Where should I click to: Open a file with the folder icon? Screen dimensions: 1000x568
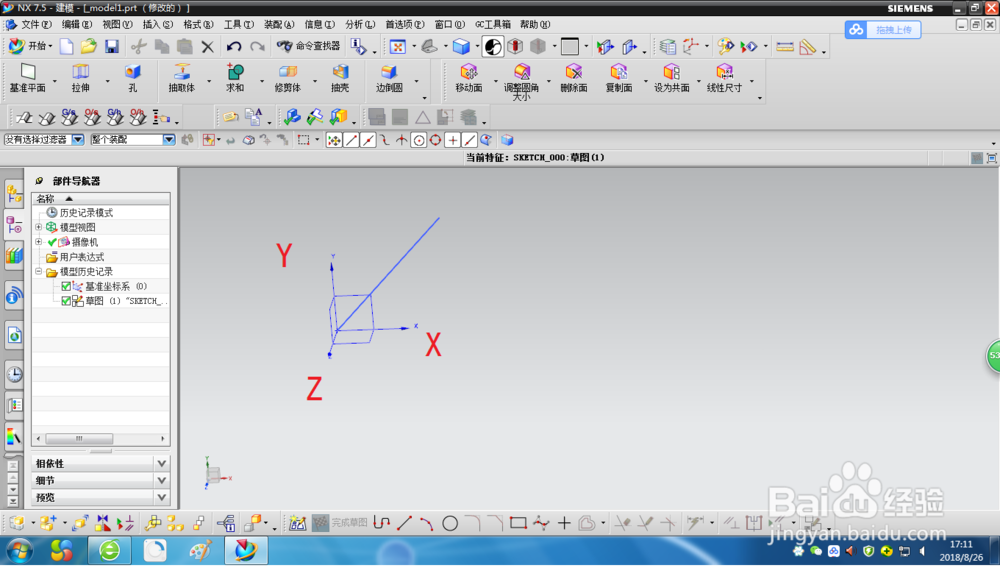[89, 47]
